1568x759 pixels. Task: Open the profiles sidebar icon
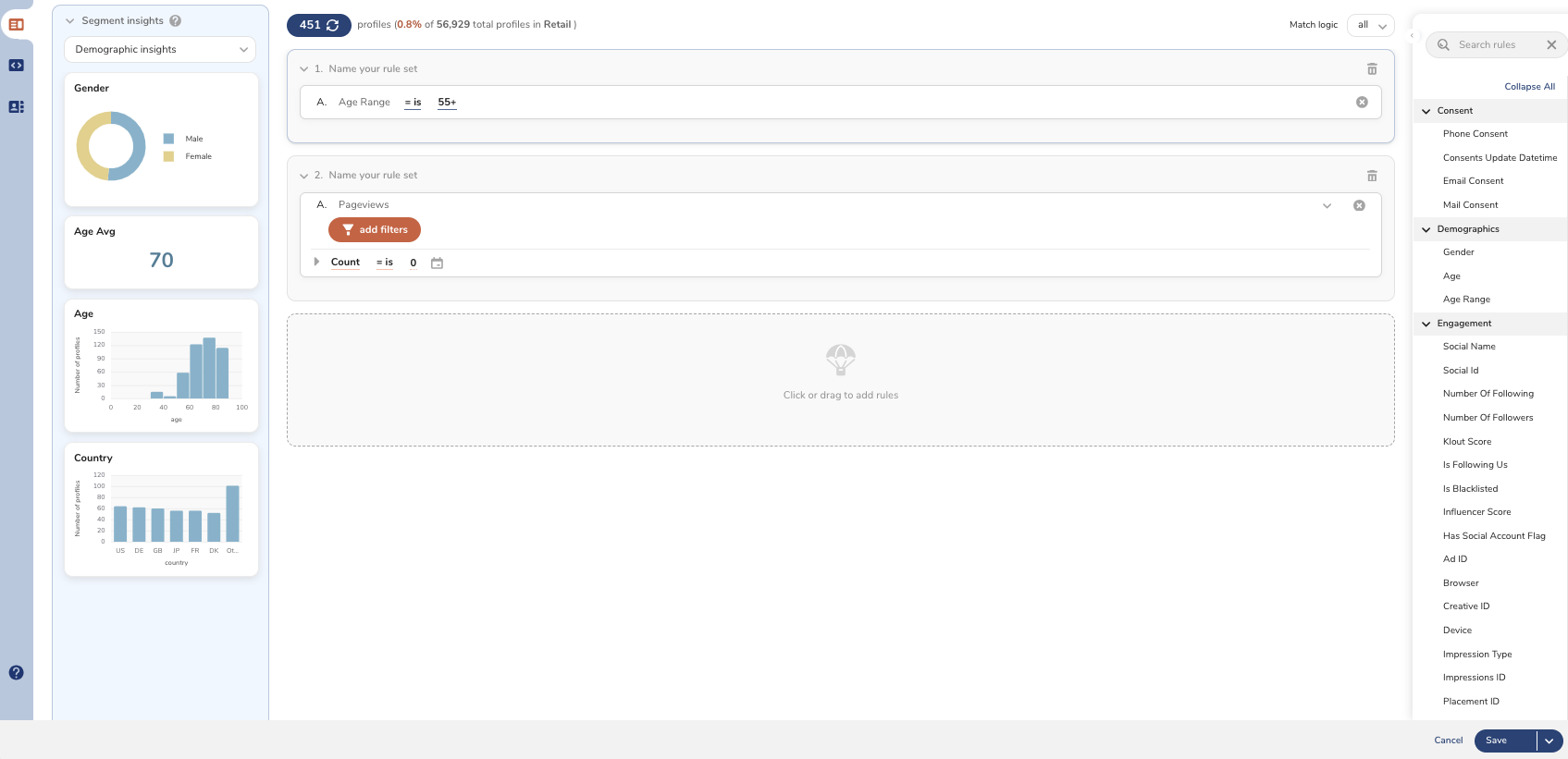pos(16,107)
